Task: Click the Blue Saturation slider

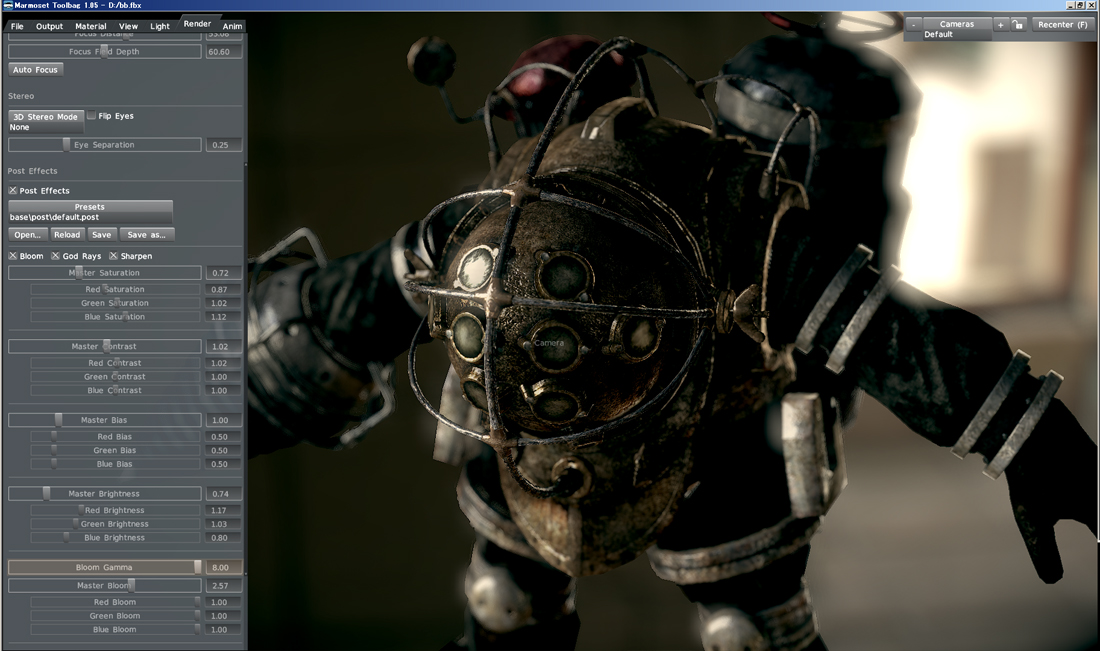Action: [x=115, y=316]
